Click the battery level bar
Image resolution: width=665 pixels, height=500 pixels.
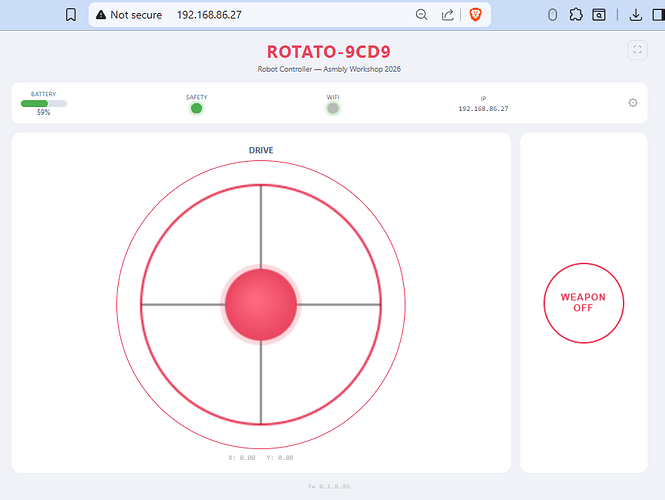coord(44,103)
